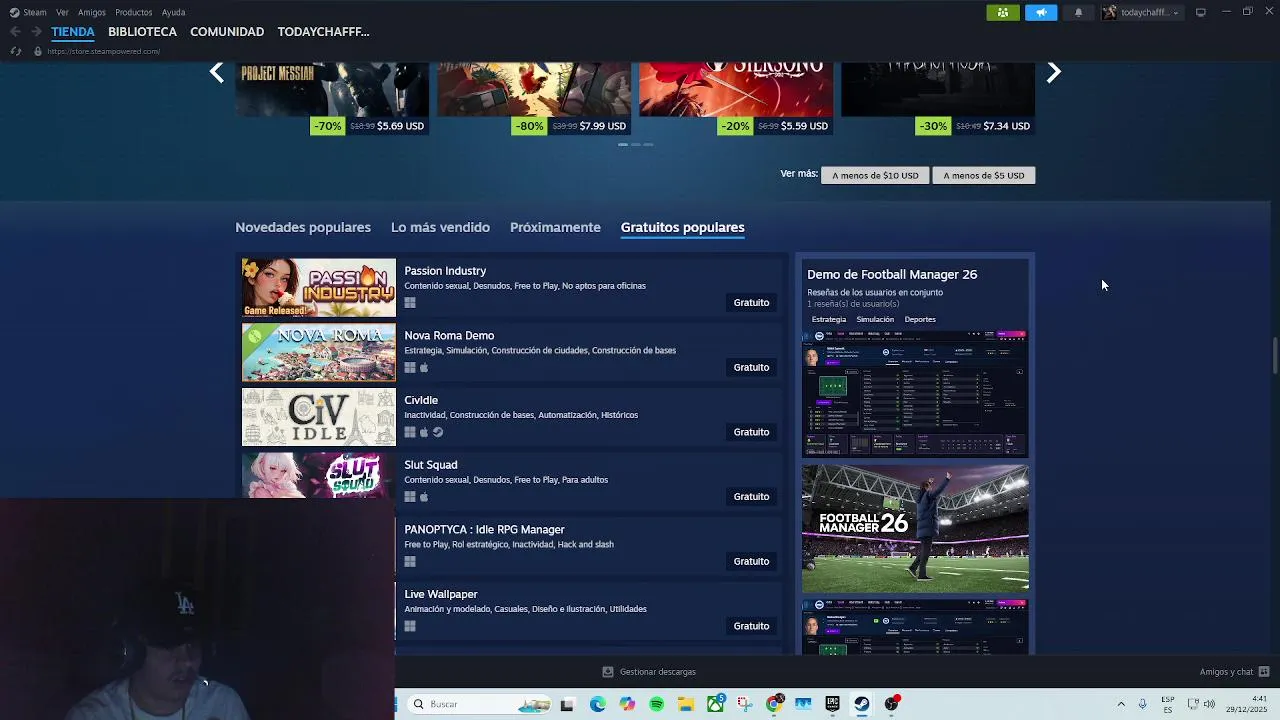Reload the store page
This screenshot has width=1280, height=720.
[15, 51]
